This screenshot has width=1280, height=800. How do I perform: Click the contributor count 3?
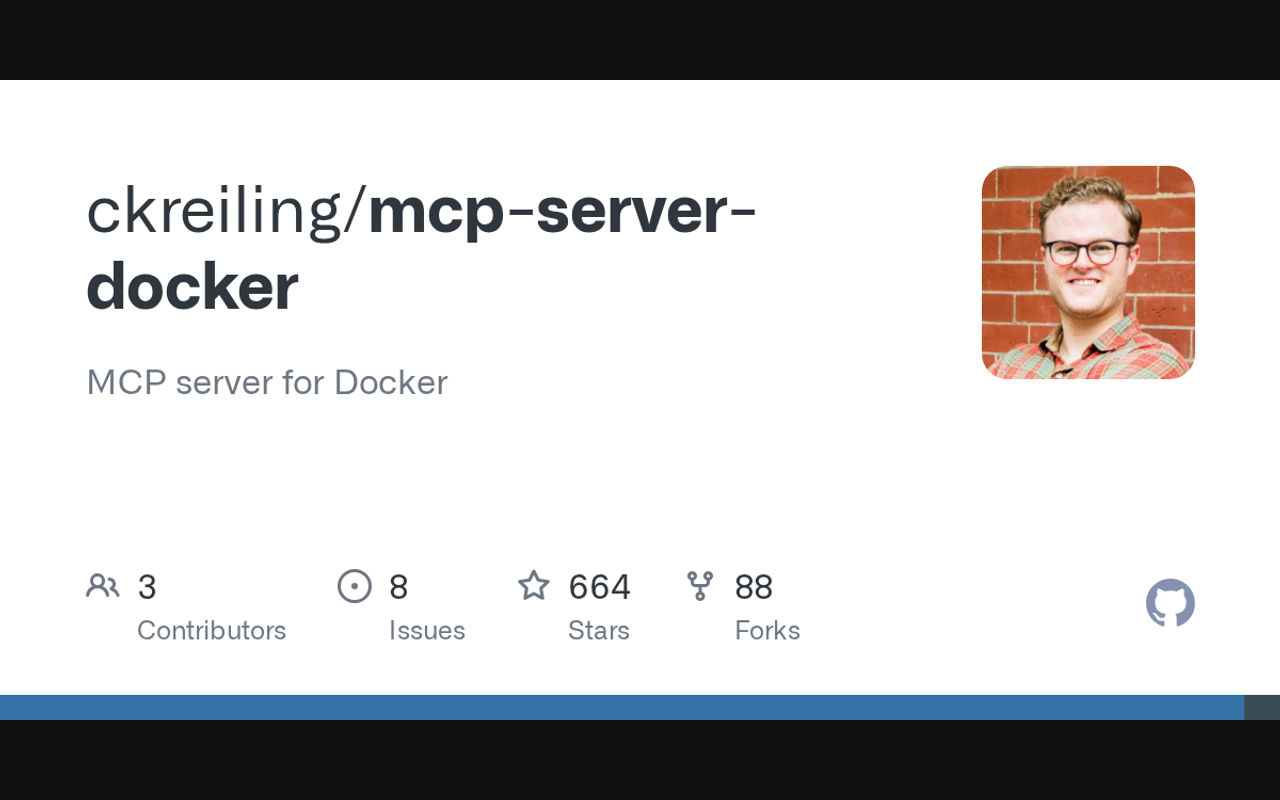147,587
